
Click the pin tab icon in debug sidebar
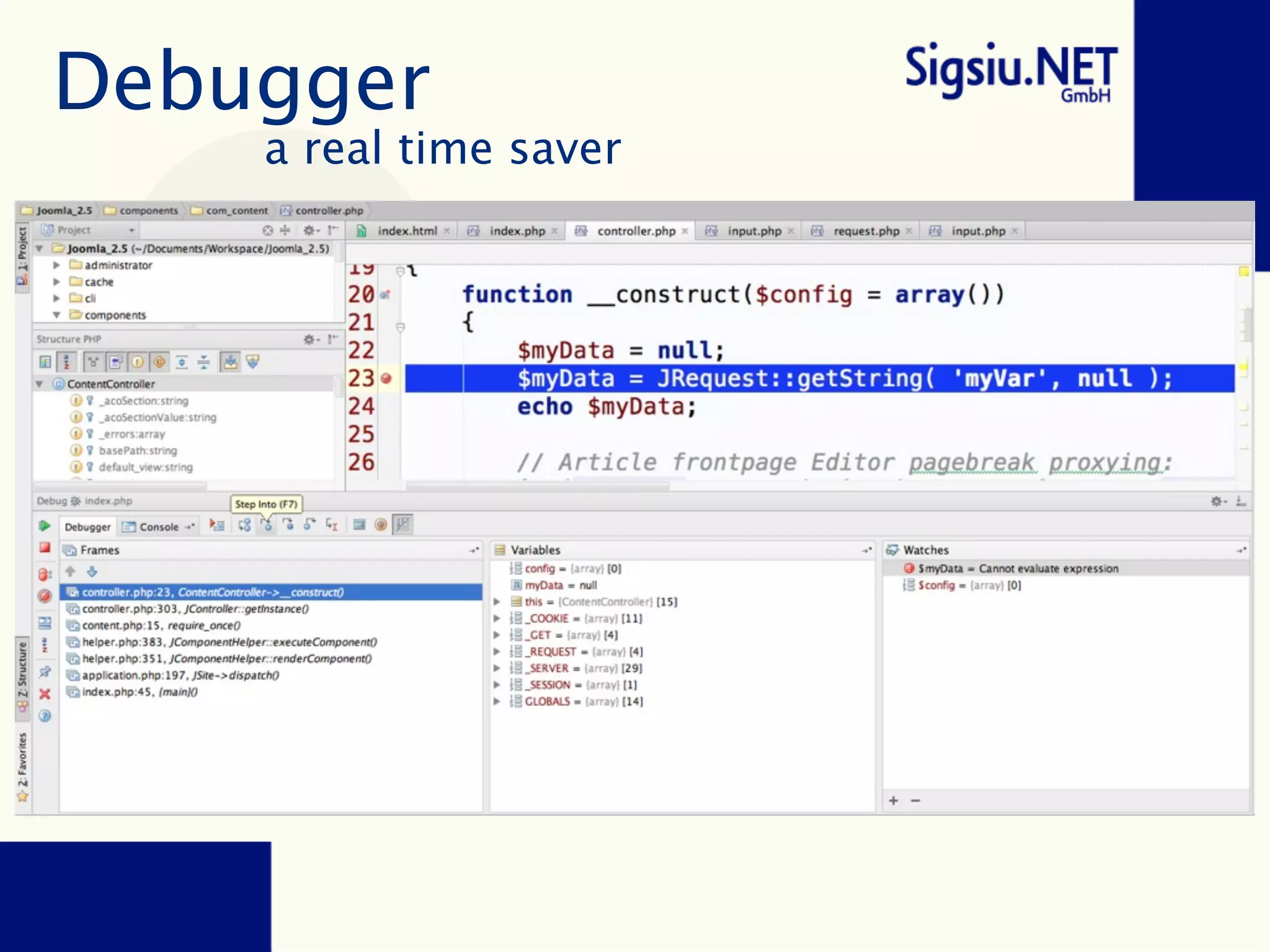click(45, 672)
